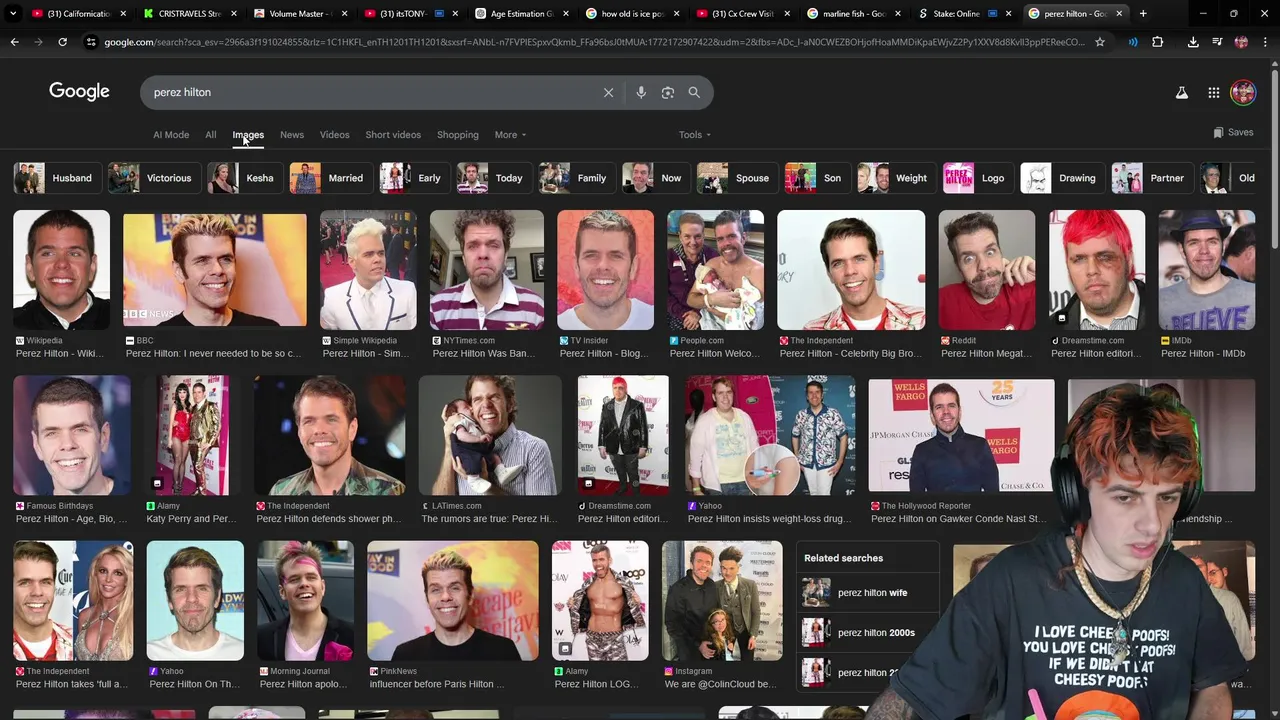Go to the Google logo homepage
Image resolution: width=1280 pixels, height=720 pixels.
tap(79, 91)
